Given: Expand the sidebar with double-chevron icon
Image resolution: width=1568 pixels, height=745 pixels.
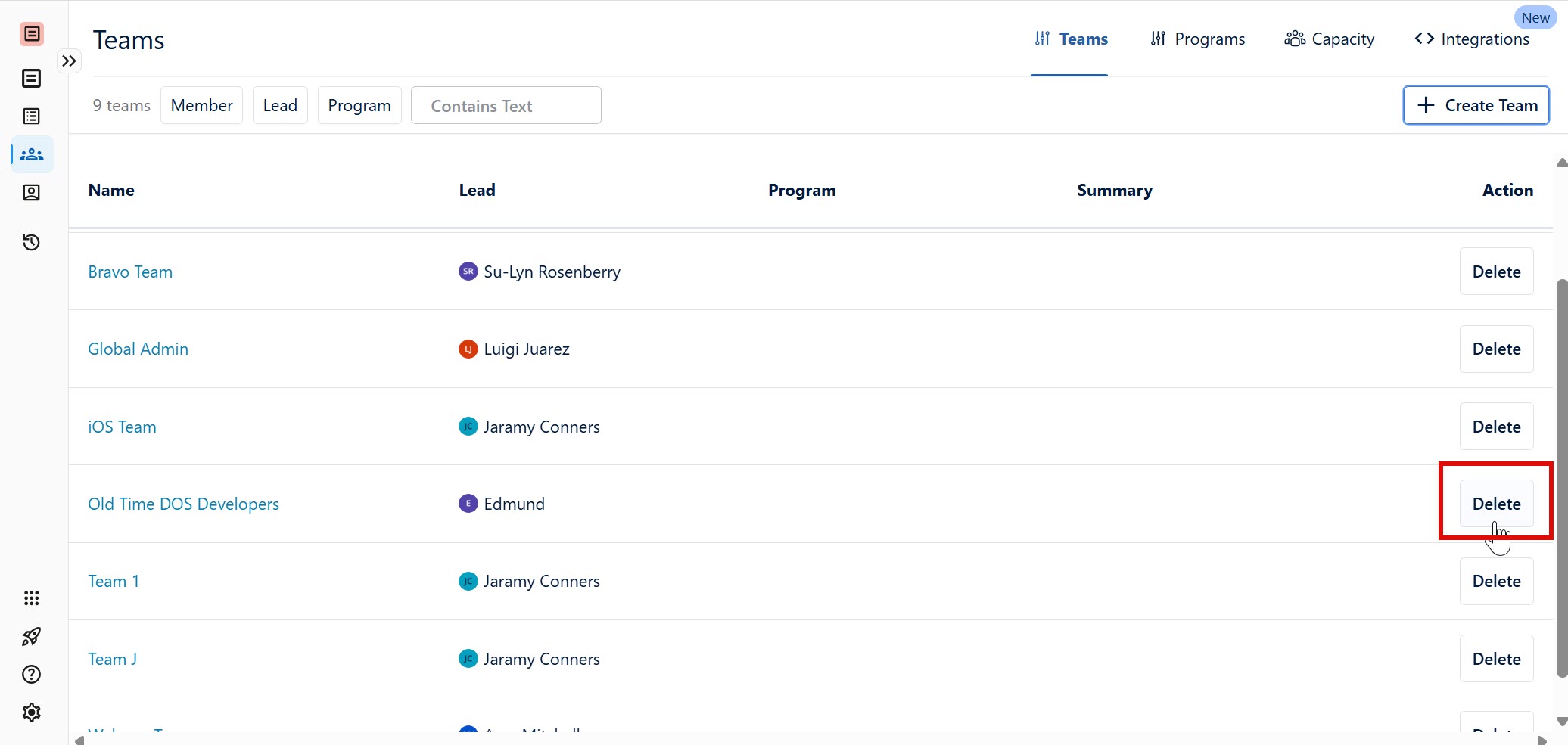Looking at the screenshot, I should pyautogui.click(x=69, y=61).
